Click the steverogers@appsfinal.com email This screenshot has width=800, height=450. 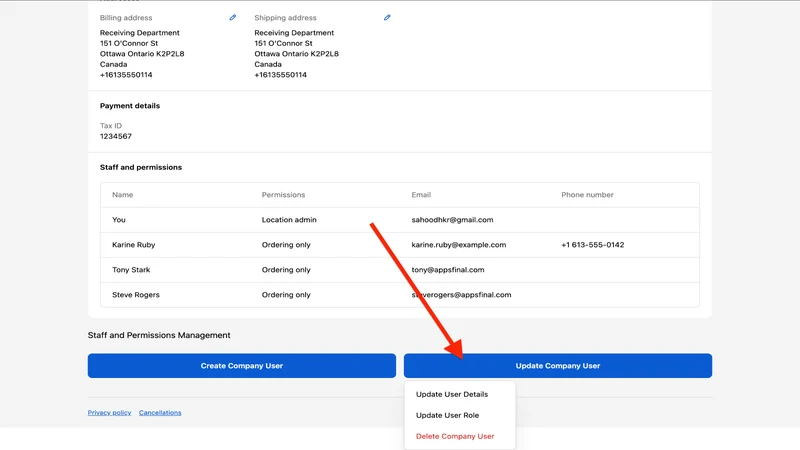click(461, 295)
